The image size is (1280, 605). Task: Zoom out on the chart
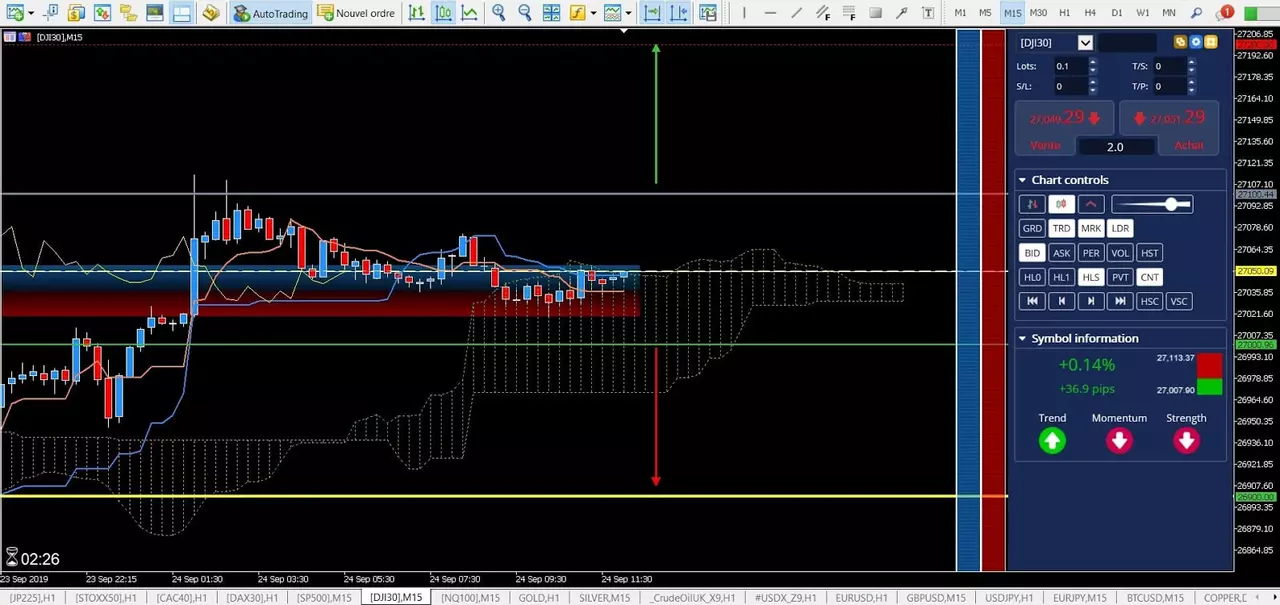pyautogui.click(x=524, y=13)
